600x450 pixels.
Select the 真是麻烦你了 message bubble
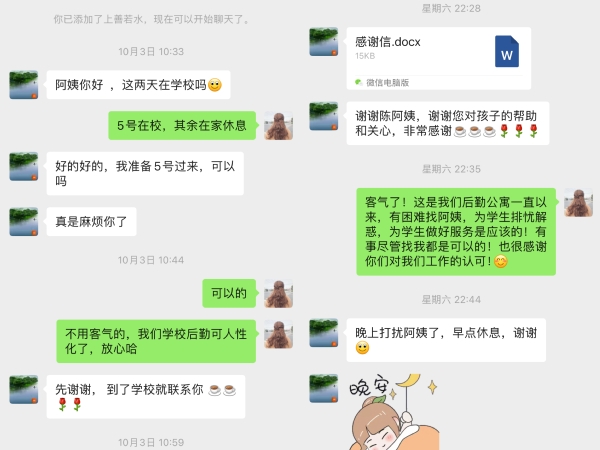click(91, 222)
